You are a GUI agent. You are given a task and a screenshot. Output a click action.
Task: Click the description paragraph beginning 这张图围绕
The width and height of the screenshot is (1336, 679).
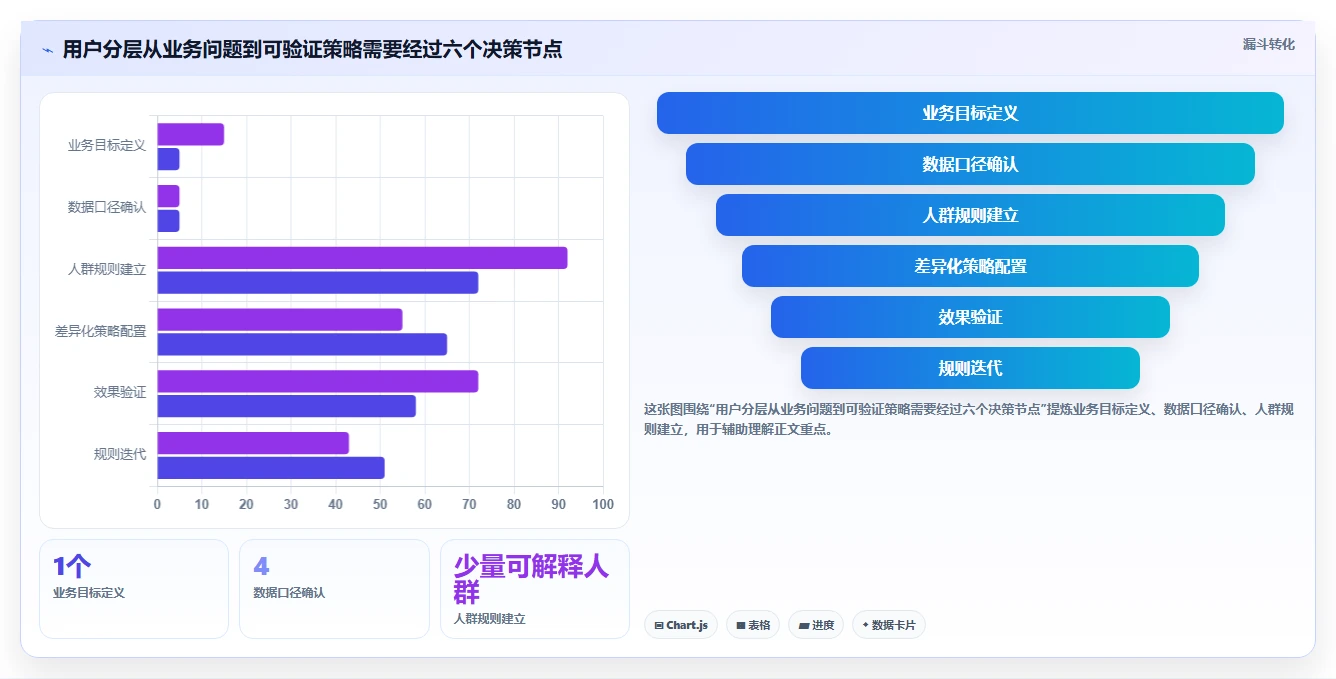[x=969, y=420]
